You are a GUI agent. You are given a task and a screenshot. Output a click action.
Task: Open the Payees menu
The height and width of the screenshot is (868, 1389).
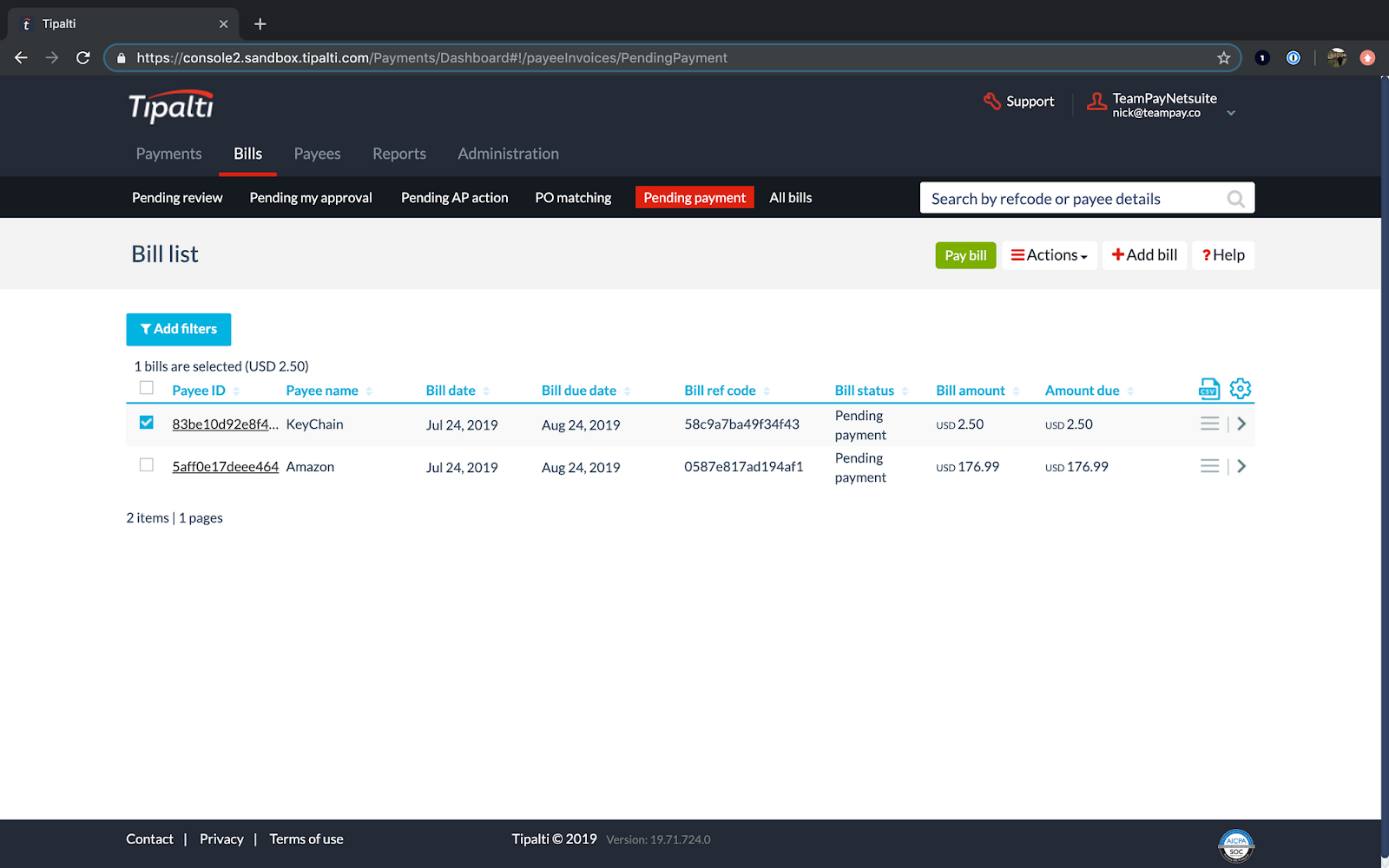[317, 154]
